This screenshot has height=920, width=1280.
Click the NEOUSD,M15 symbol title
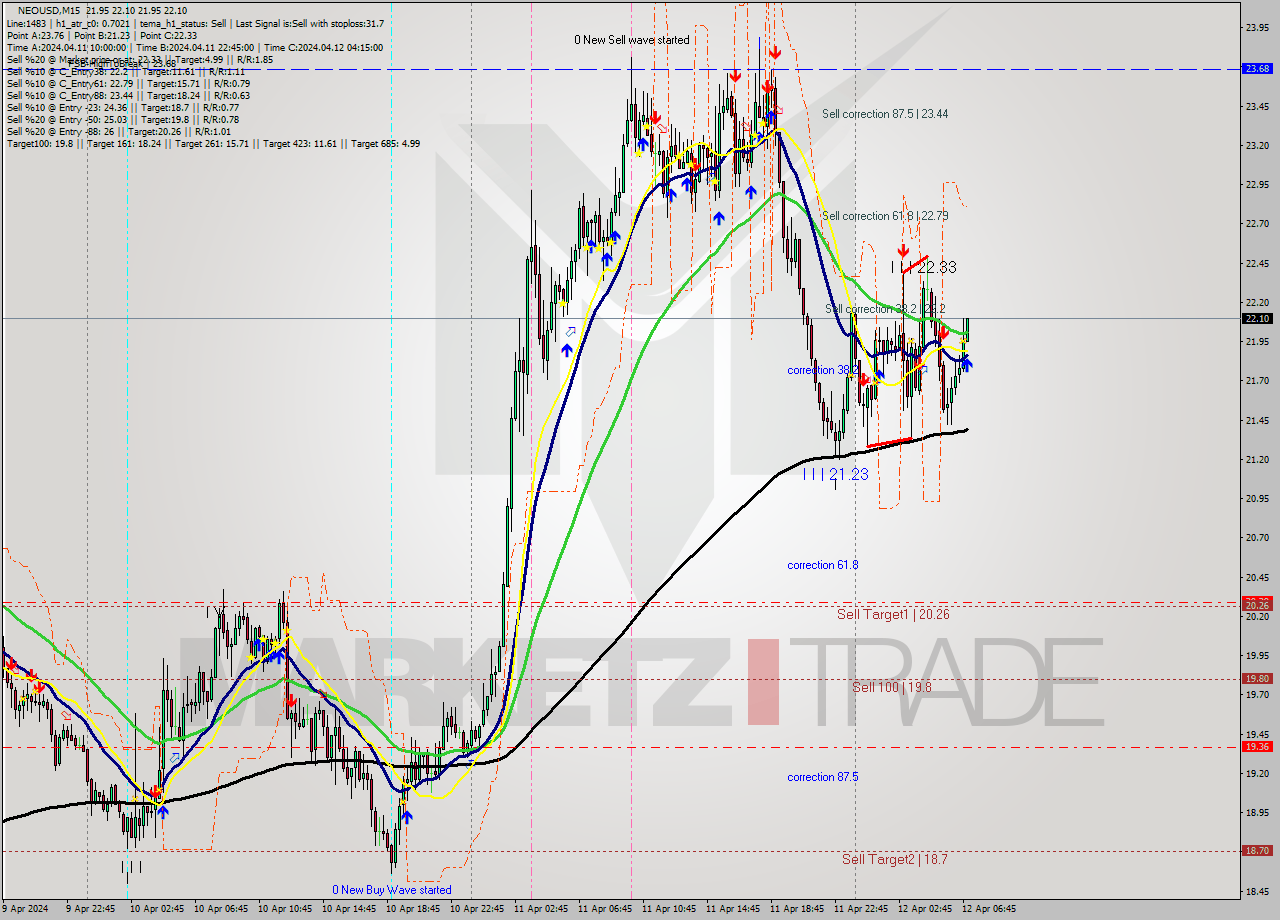click(51, 11)
